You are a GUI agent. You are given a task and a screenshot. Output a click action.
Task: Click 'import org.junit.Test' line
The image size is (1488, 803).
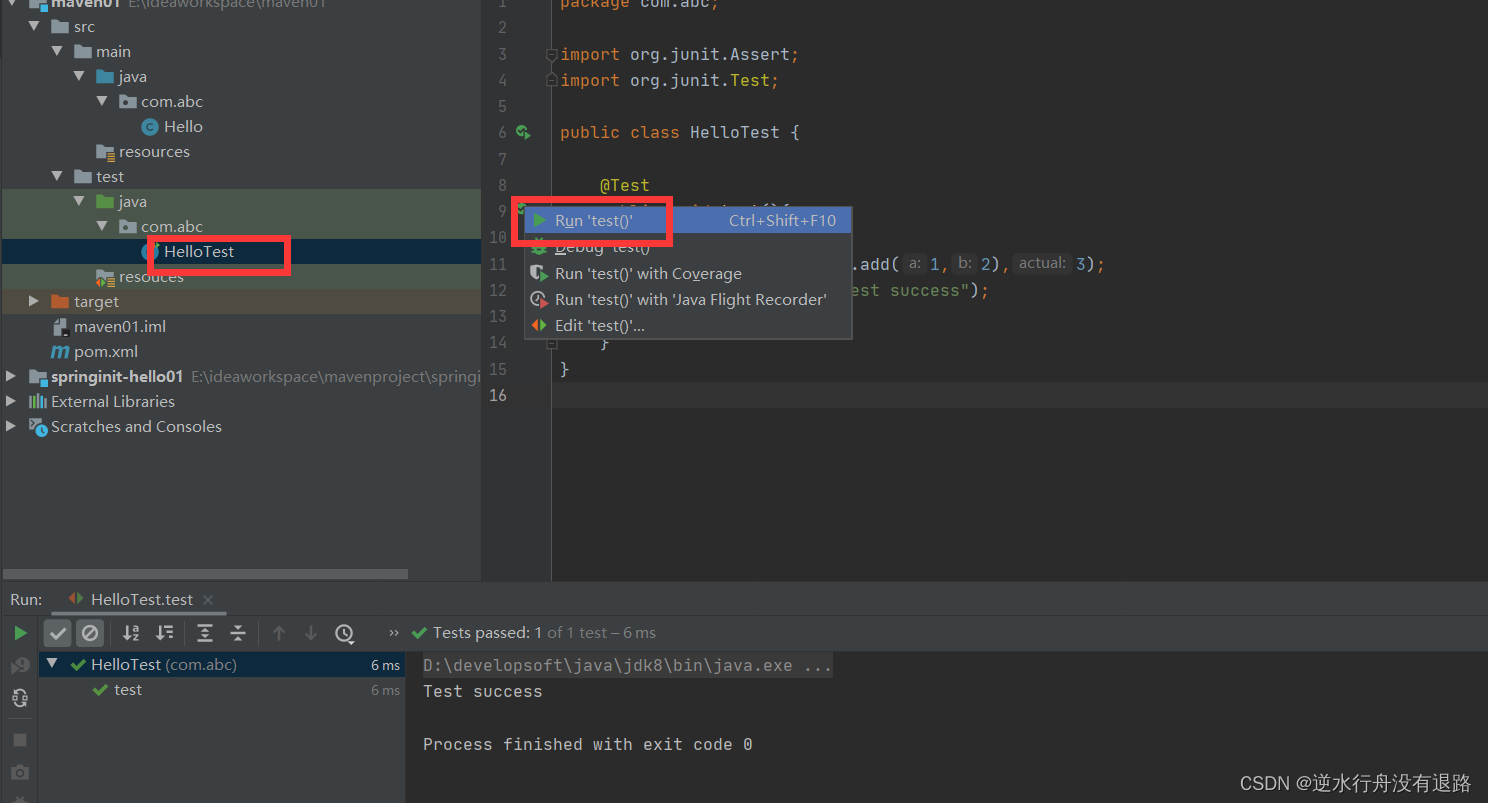click(x=669, y=81)
